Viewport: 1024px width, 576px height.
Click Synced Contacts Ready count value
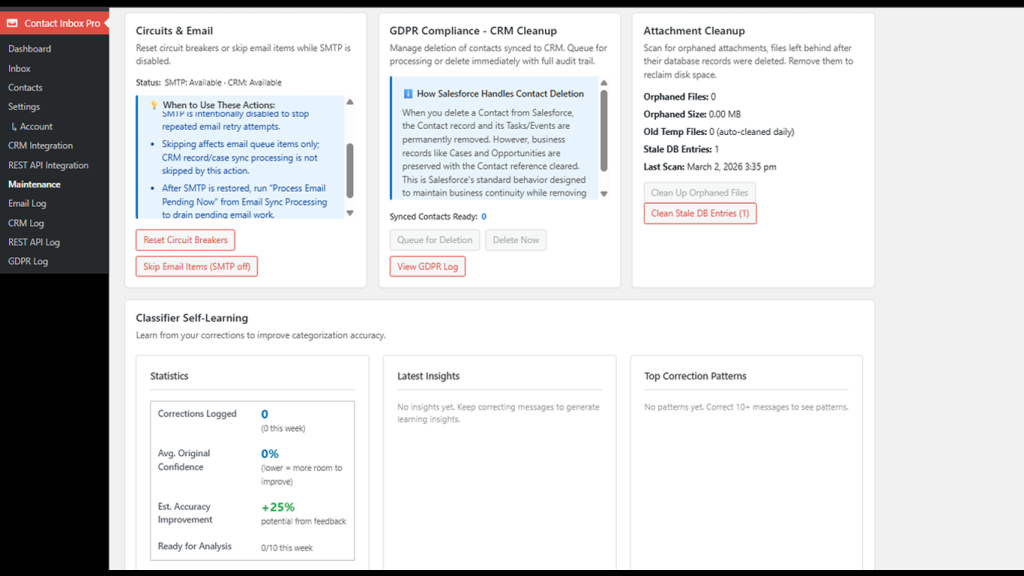pos(484,217)
